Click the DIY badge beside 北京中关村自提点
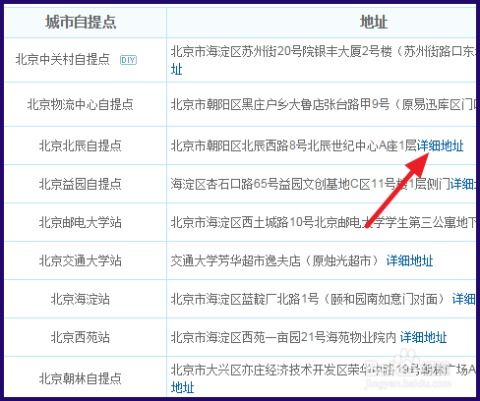Screen dimensions: 480x401 pos(128,60)
